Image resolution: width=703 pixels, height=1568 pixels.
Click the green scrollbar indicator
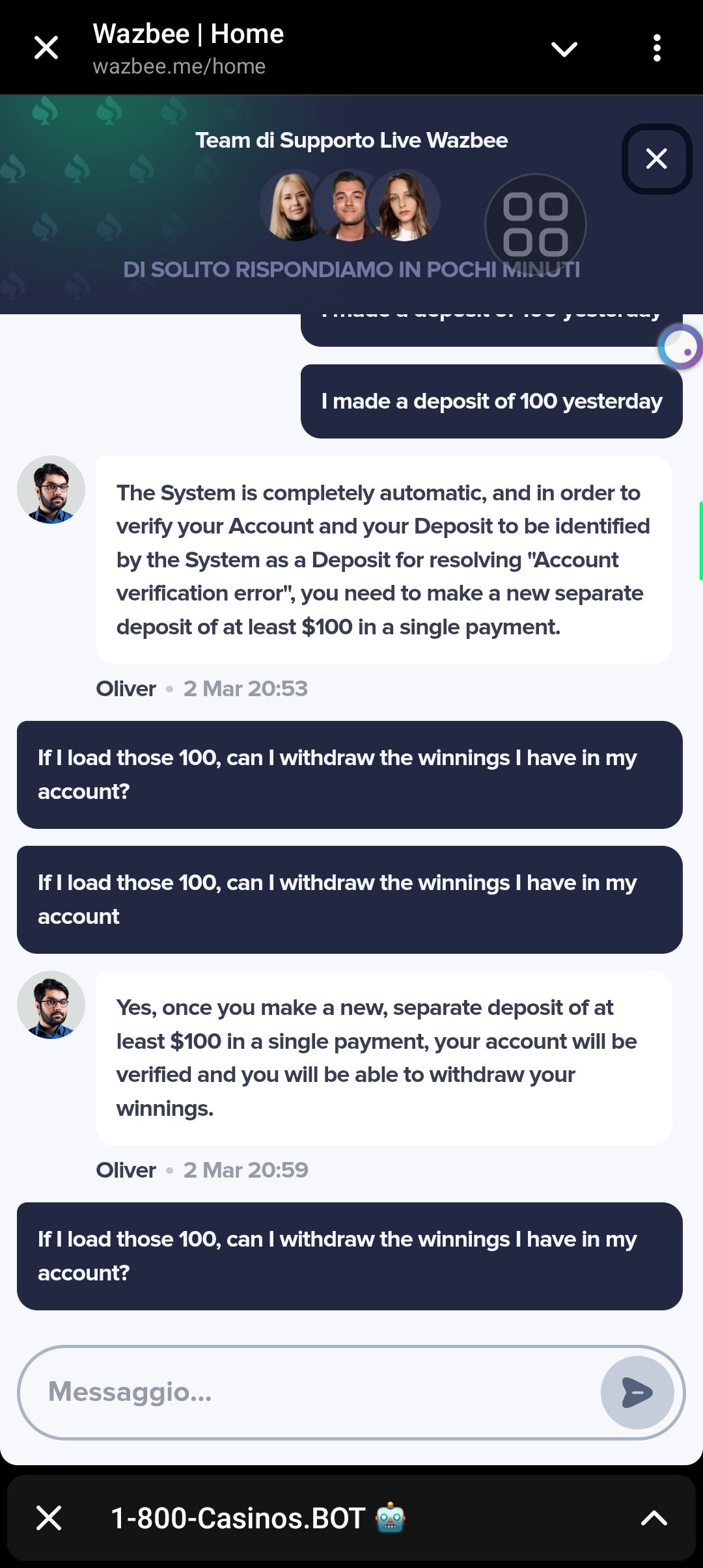pos(700,540)
